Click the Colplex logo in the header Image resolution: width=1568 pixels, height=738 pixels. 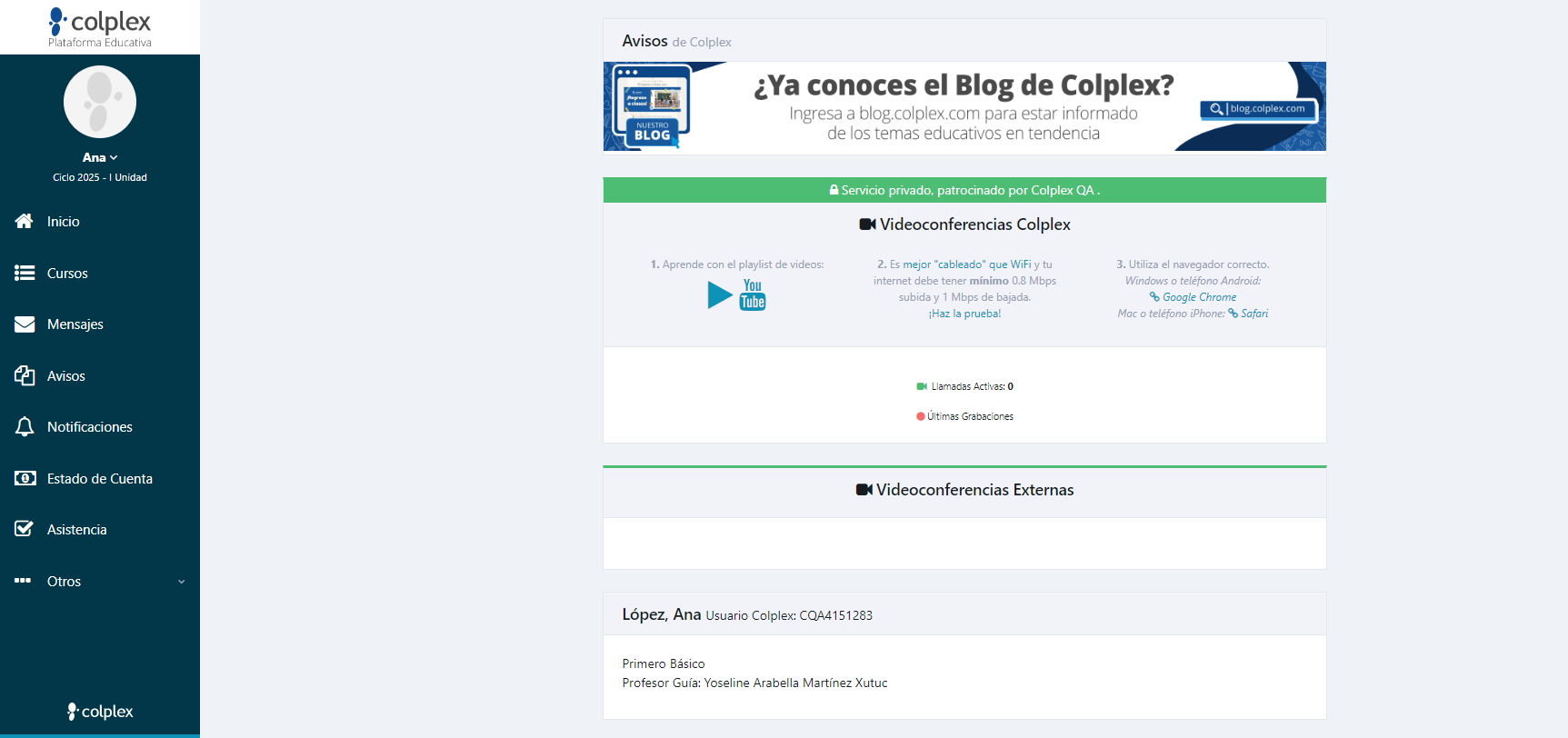[100, 27]
